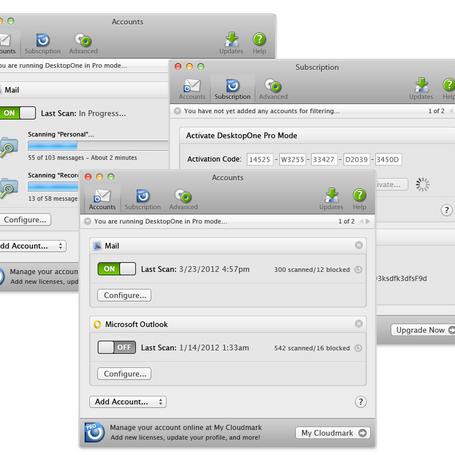Screen dimensions: 455x455
Task: Minimize the front Accounts window
Action: coord(99,177)
